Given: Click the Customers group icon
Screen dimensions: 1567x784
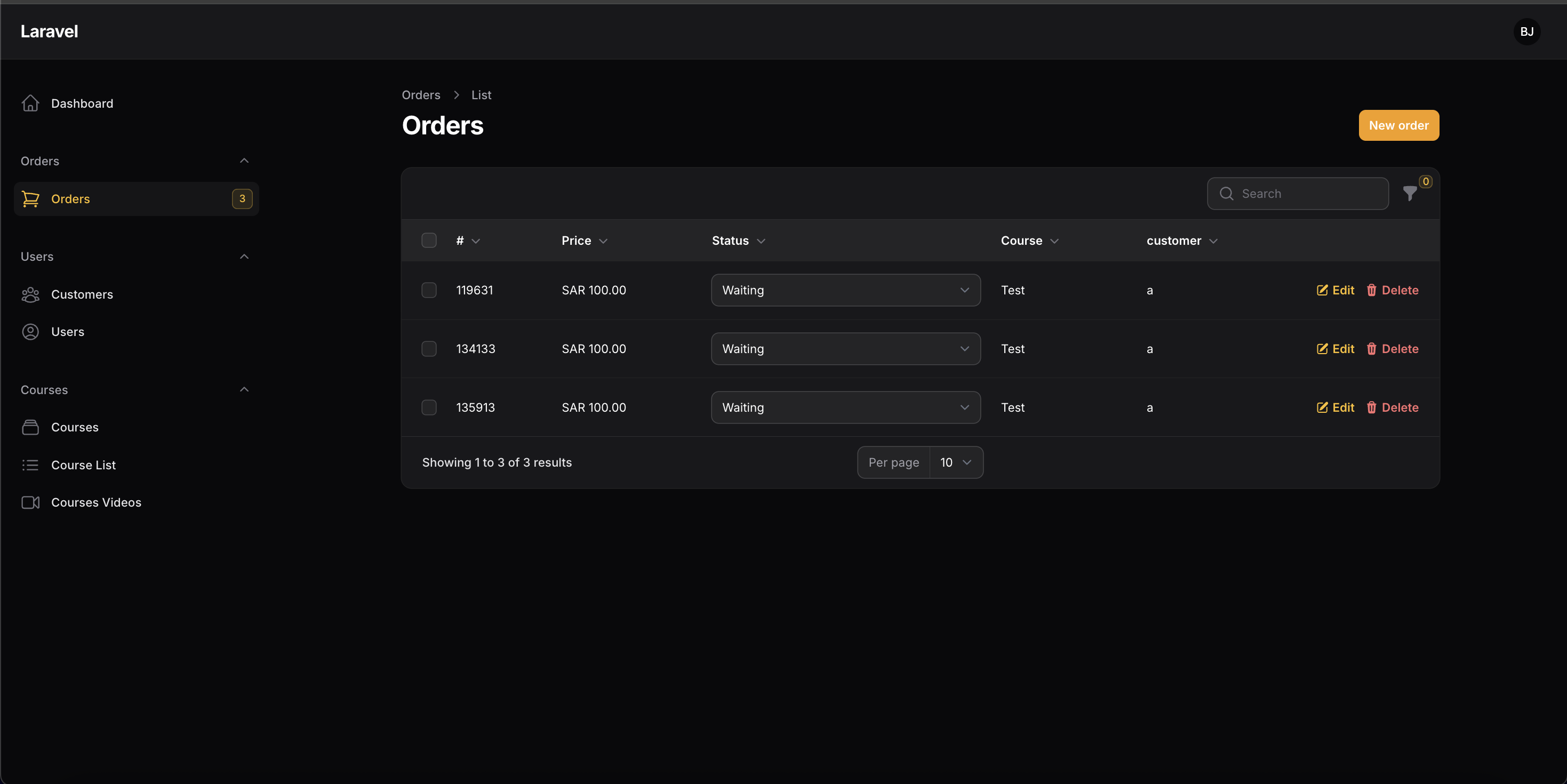Looking at the screenshot, I should pos(30,294).
